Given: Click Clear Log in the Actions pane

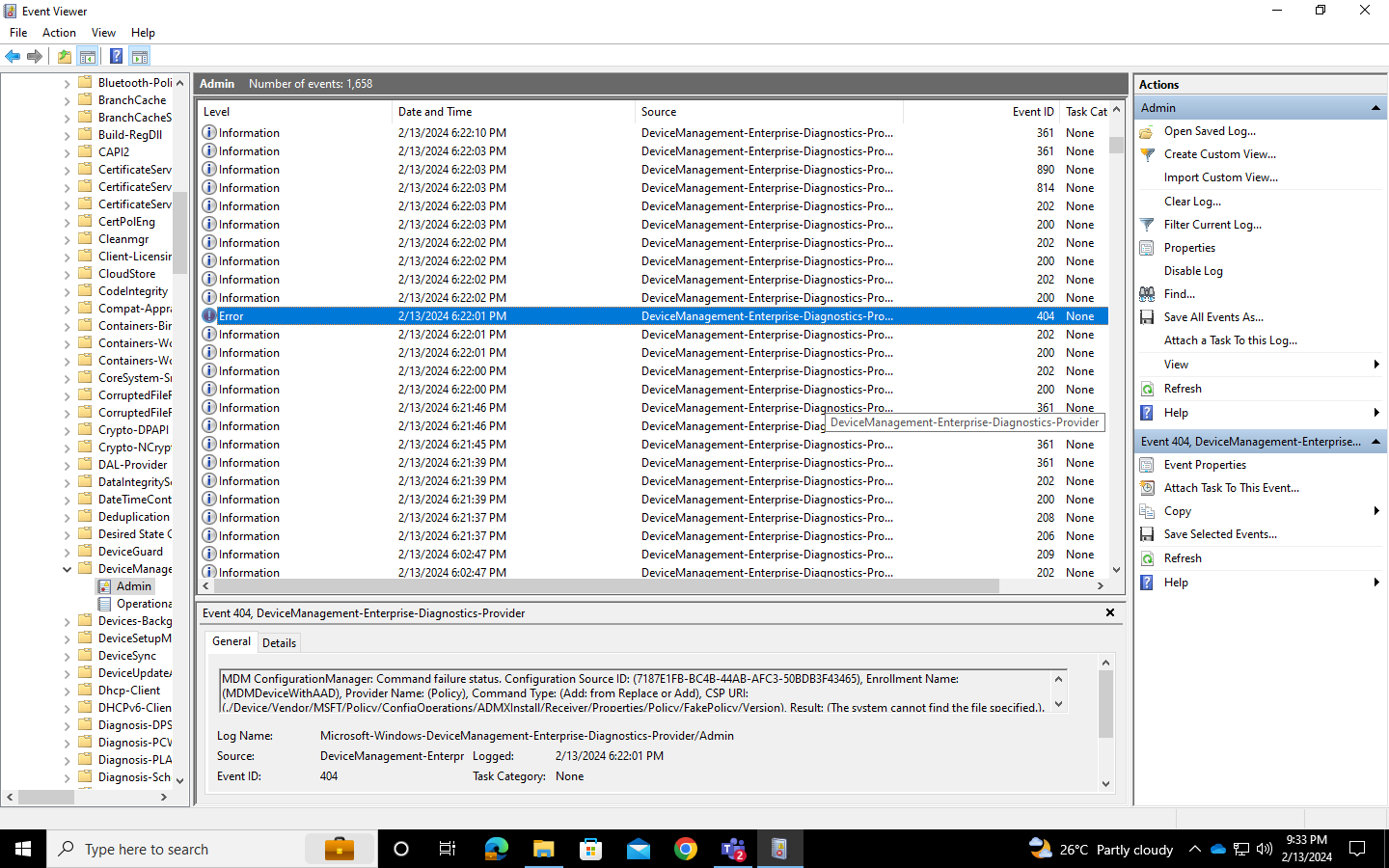Looking at the screenshot, I should (1192, 201).
